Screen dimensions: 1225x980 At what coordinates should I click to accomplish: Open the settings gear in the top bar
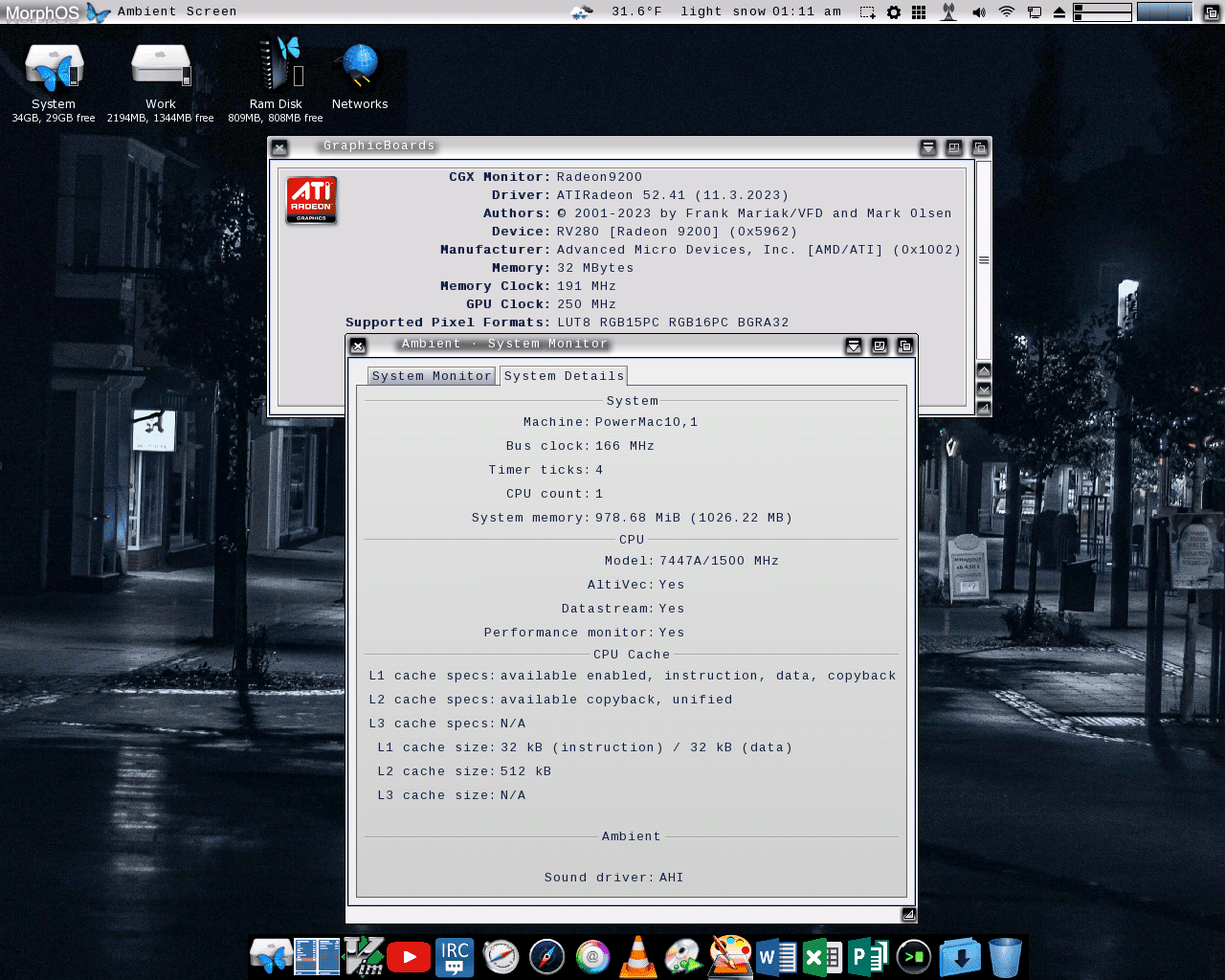pos(894,12)
